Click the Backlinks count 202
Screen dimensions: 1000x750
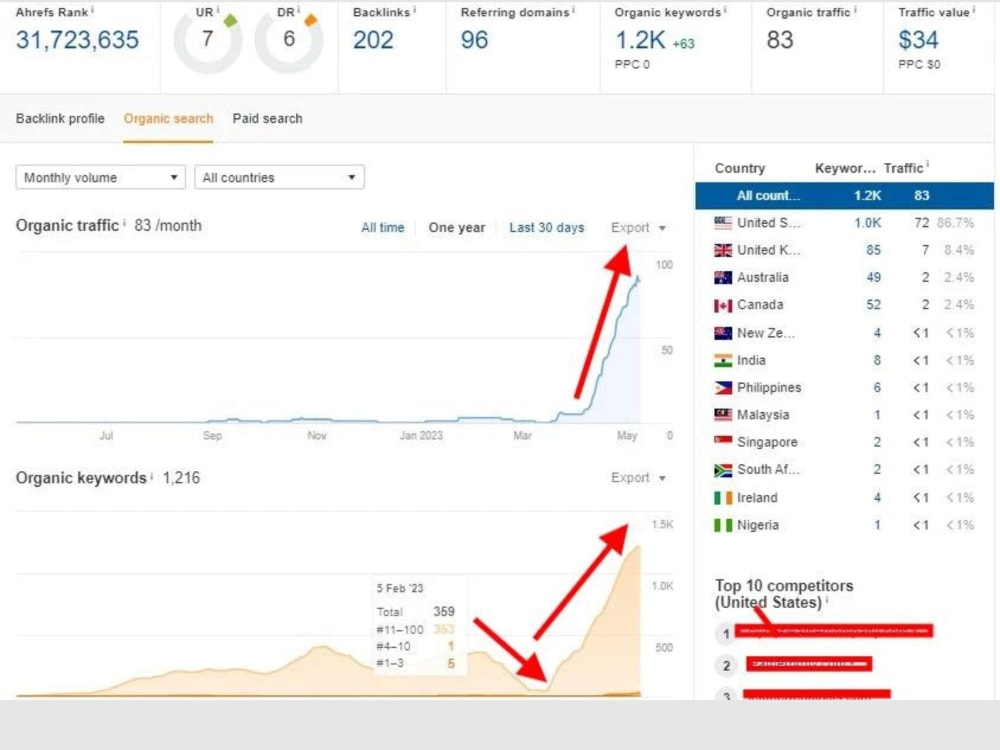[x=373, y=40]
